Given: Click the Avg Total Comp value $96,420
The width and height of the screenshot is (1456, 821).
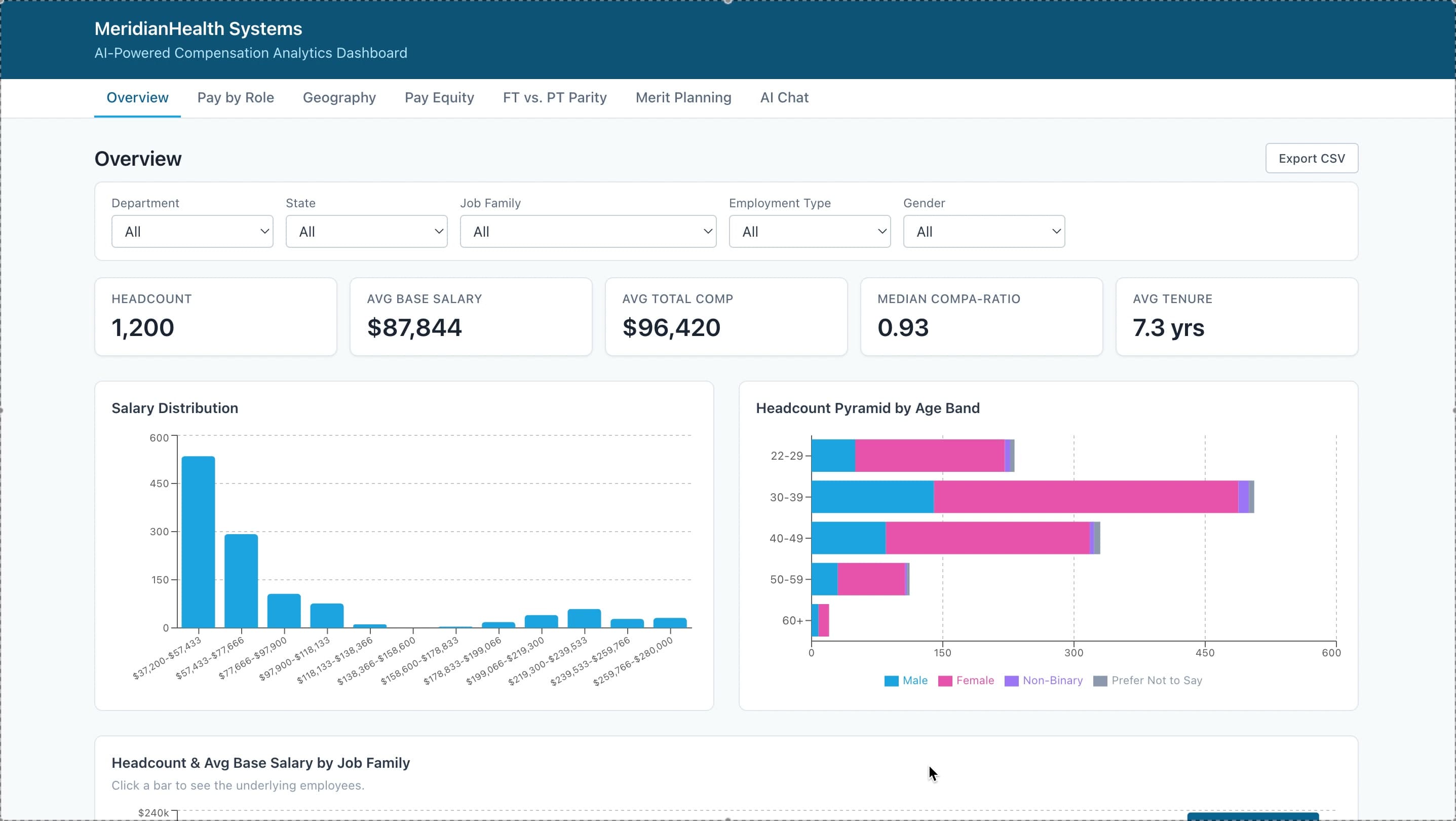Looking at the screenshot, I should click(671, 328).
